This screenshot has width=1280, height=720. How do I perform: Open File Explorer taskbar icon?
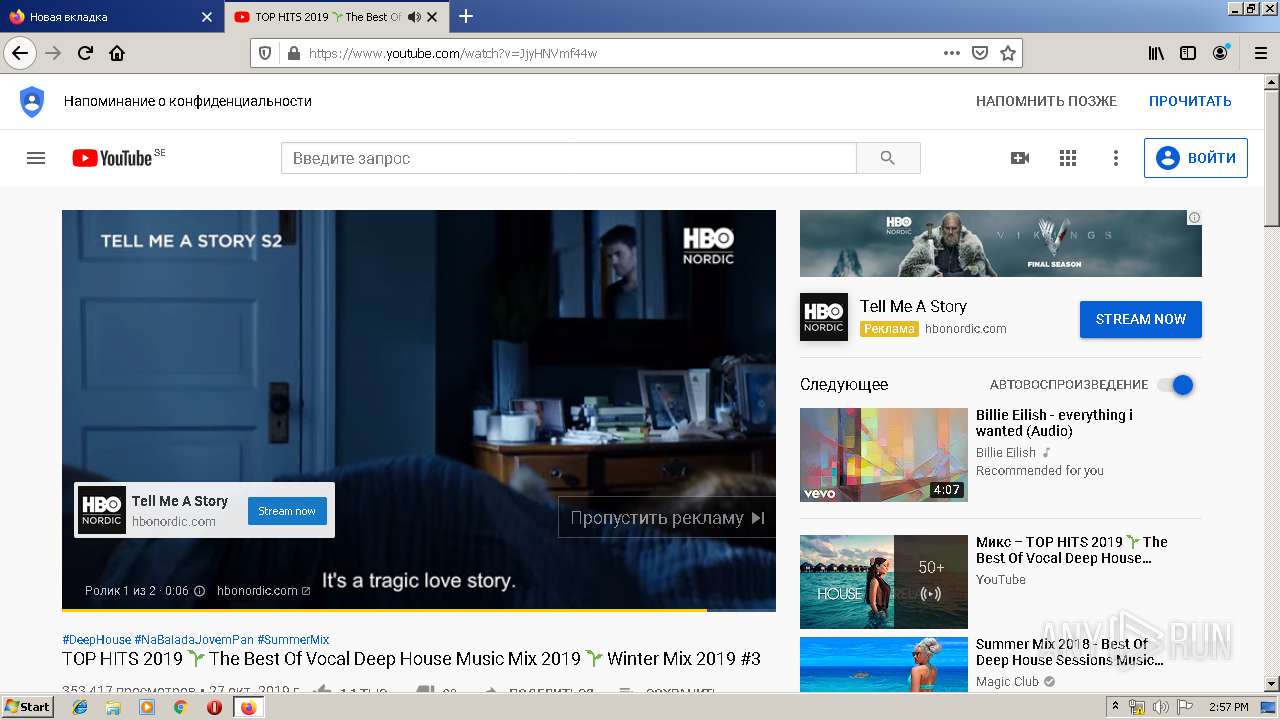click(113, 707)
